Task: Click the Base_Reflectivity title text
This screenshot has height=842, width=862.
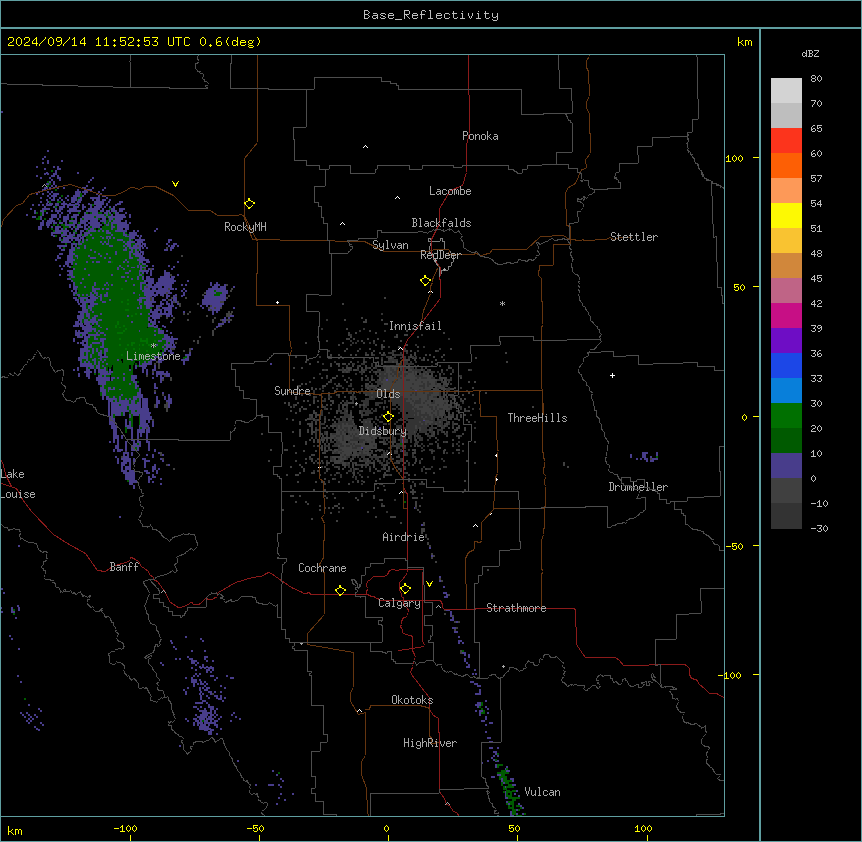Action: (x=431, y=15)
